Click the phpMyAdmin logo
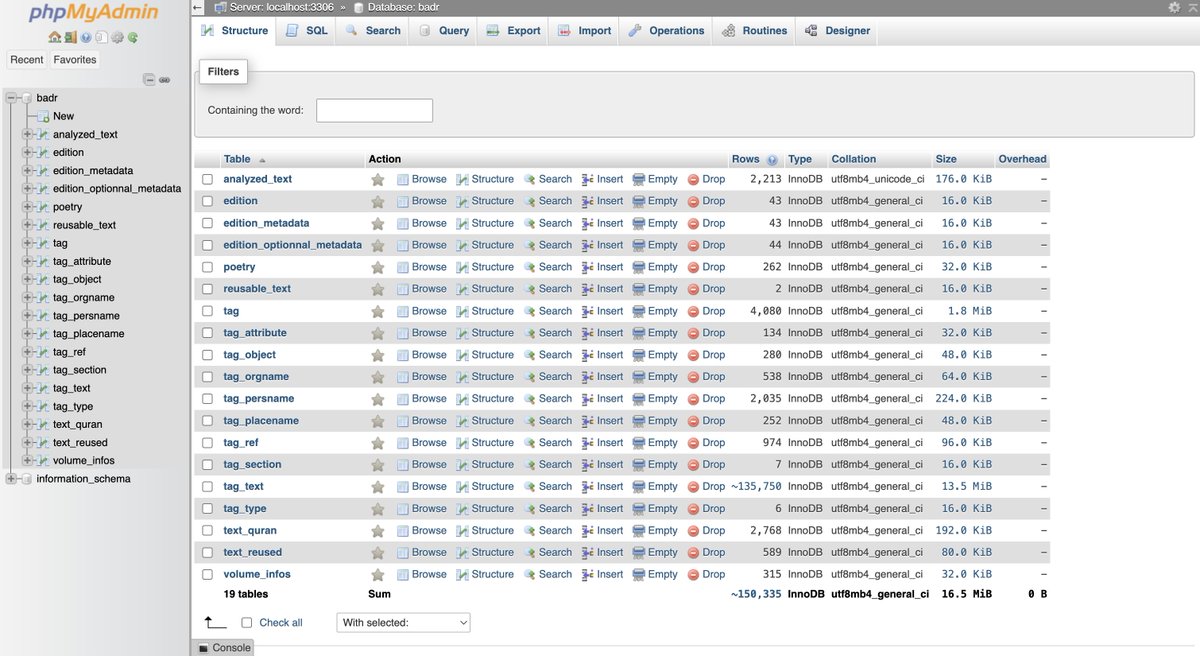Screen dimensions: 1200x656 [94, 13]
